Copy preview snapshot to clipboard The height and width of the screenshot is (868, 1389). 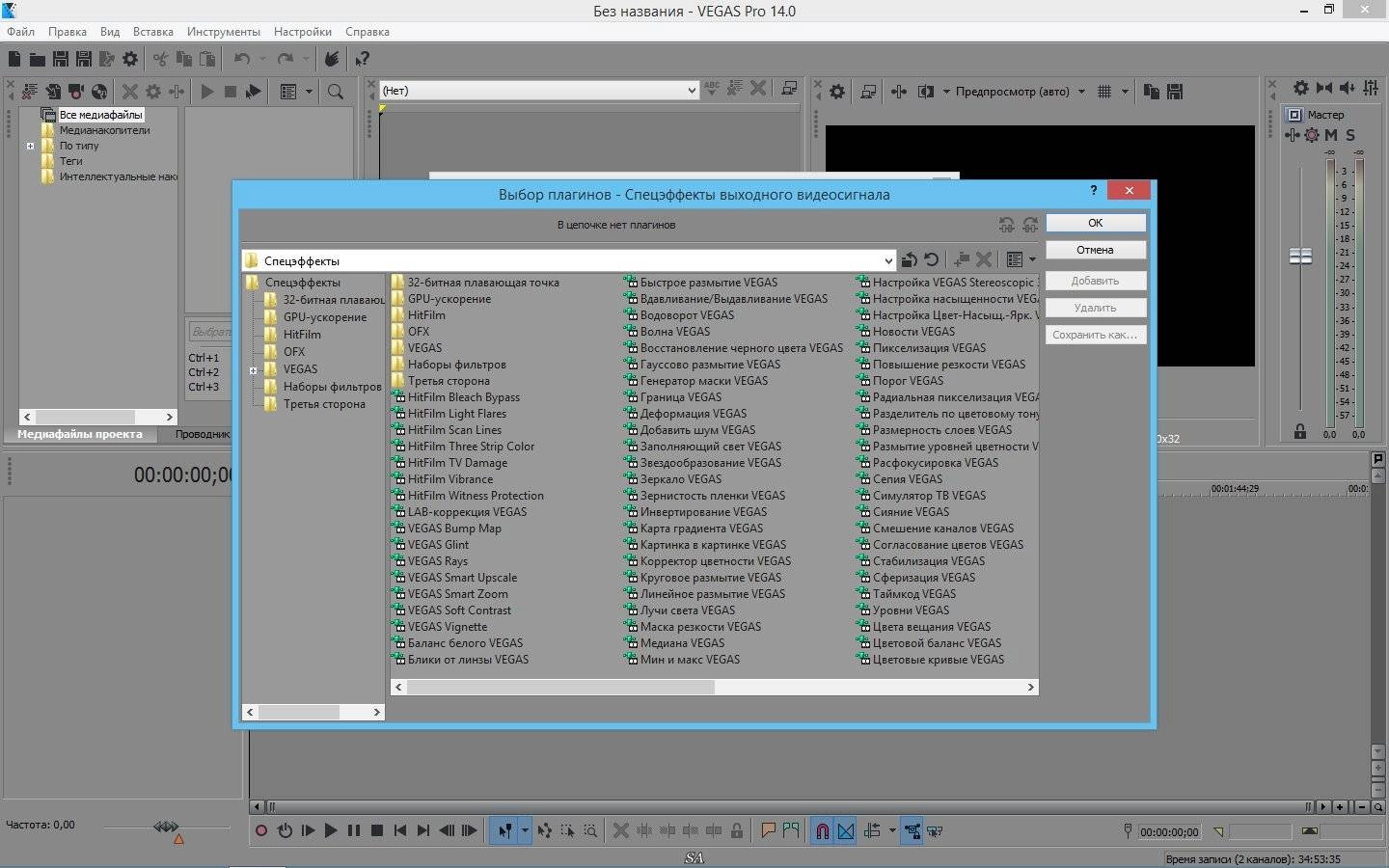click(x=1151, y=92)
